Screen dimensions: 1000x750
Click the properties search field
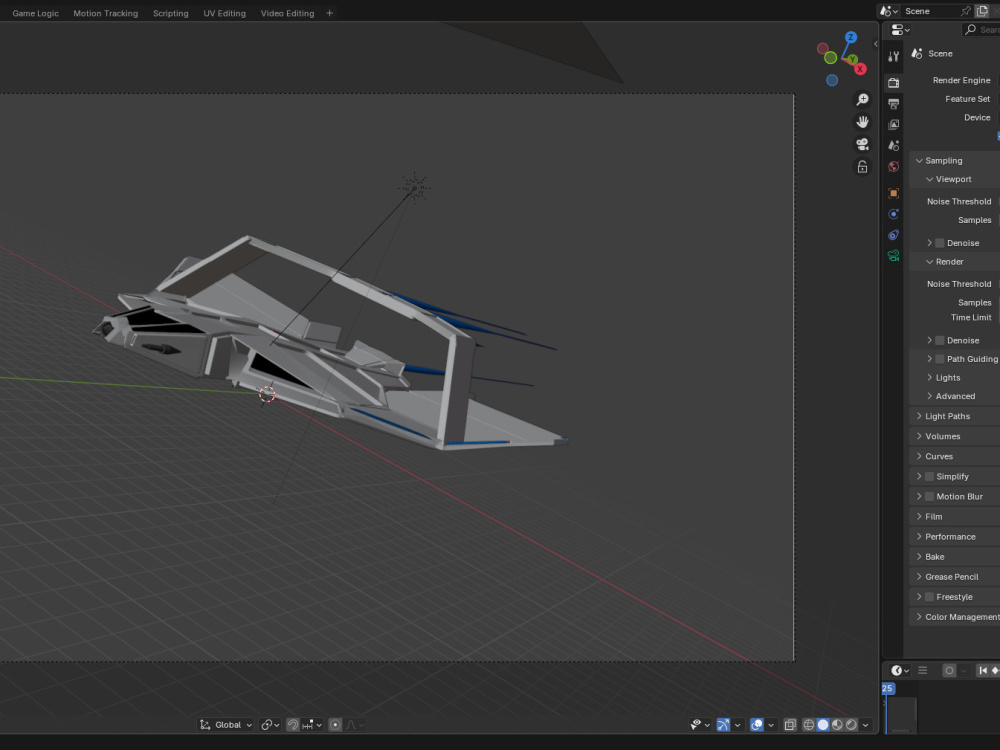982,29
